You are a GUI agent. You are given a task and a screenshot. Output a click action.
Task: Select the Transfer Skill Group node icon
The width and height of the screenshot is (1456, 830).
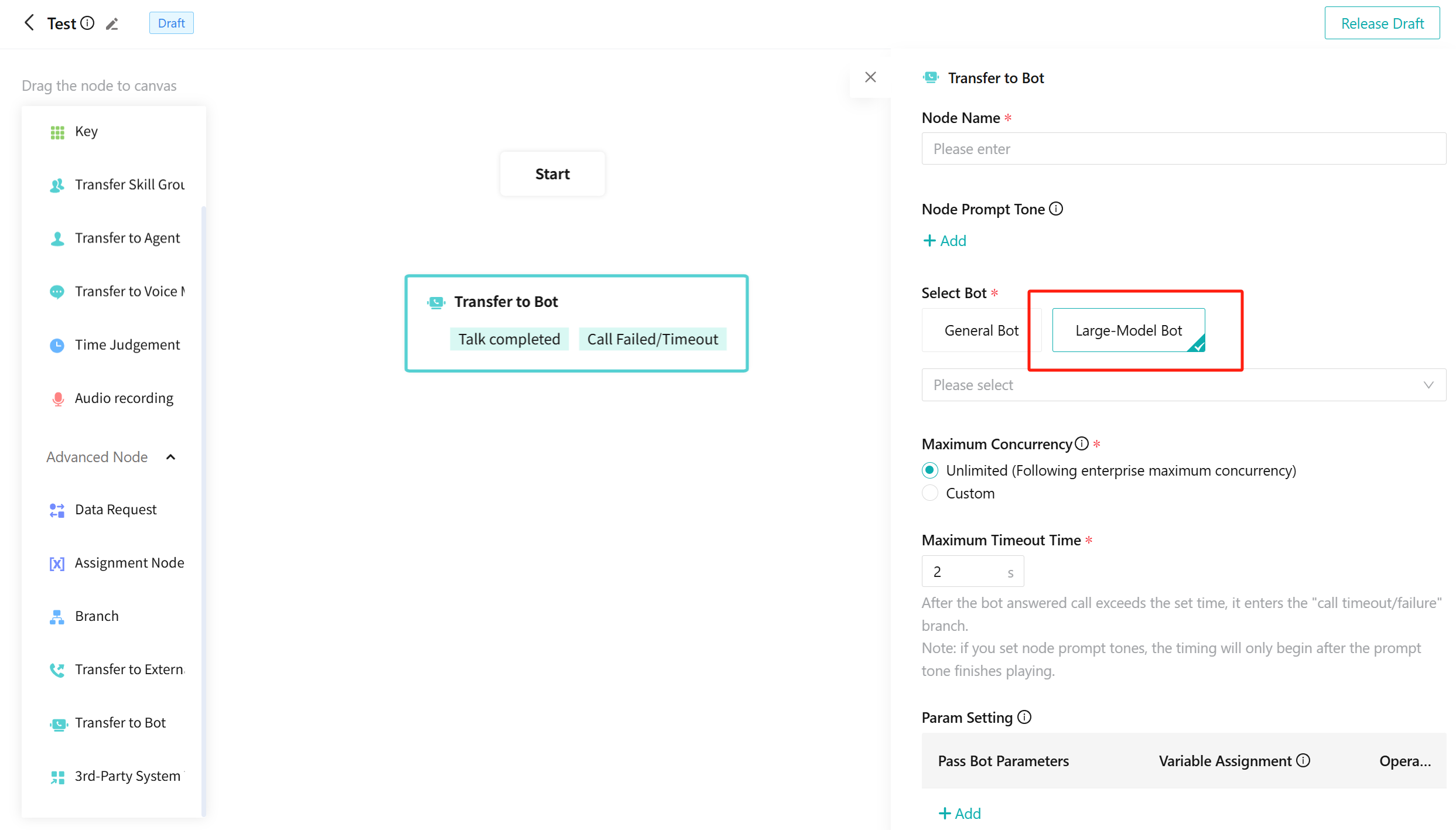pos(57,186)
